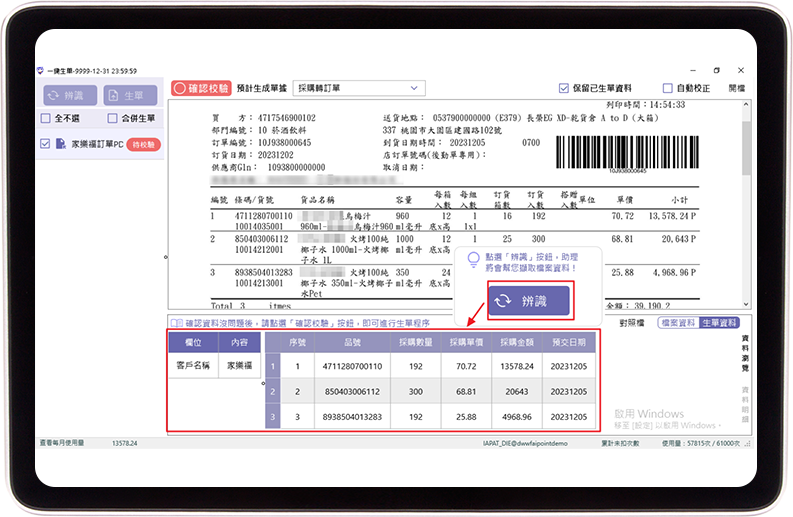Click the red 確認校驗 confirm button
This screenshot has height=517, width=793.
tap(202, 88)
